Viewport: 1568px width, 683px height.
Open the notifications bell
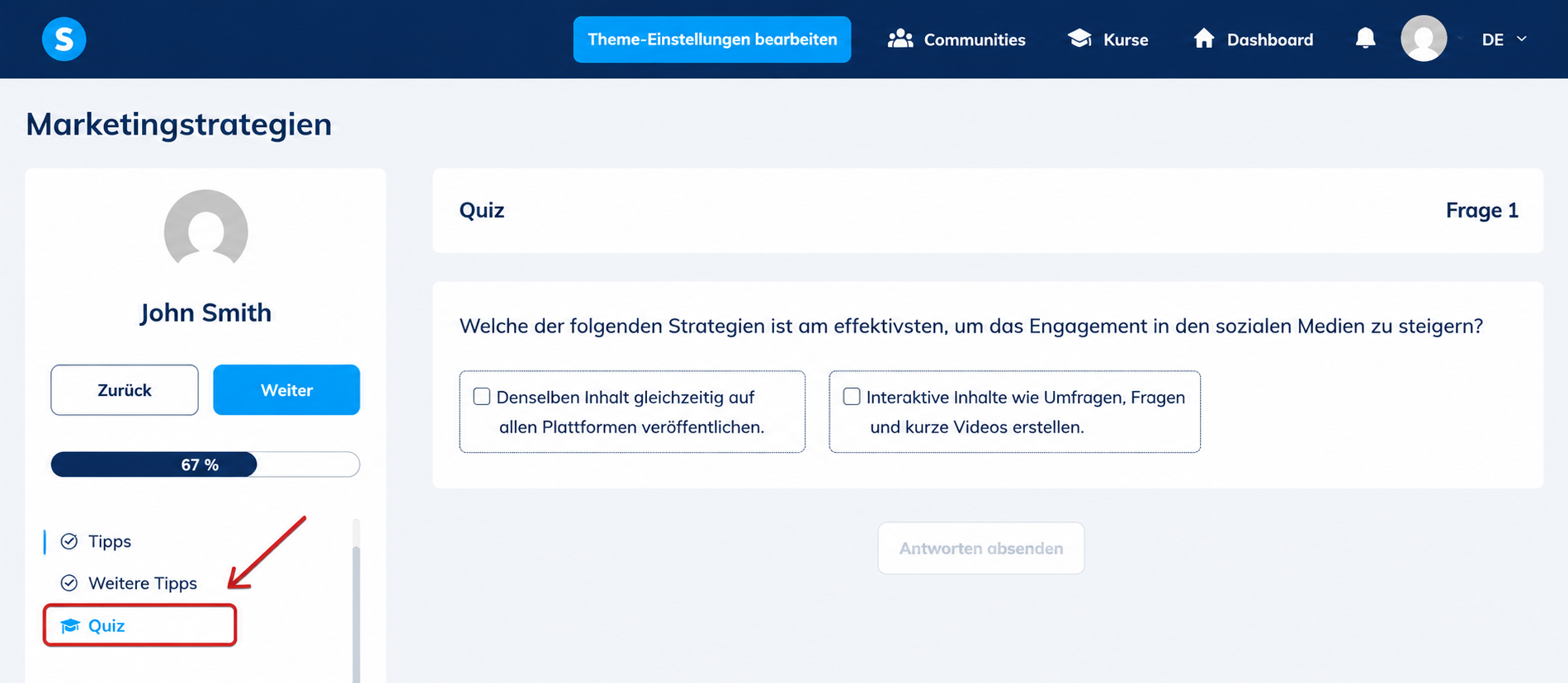(1366, 39)
